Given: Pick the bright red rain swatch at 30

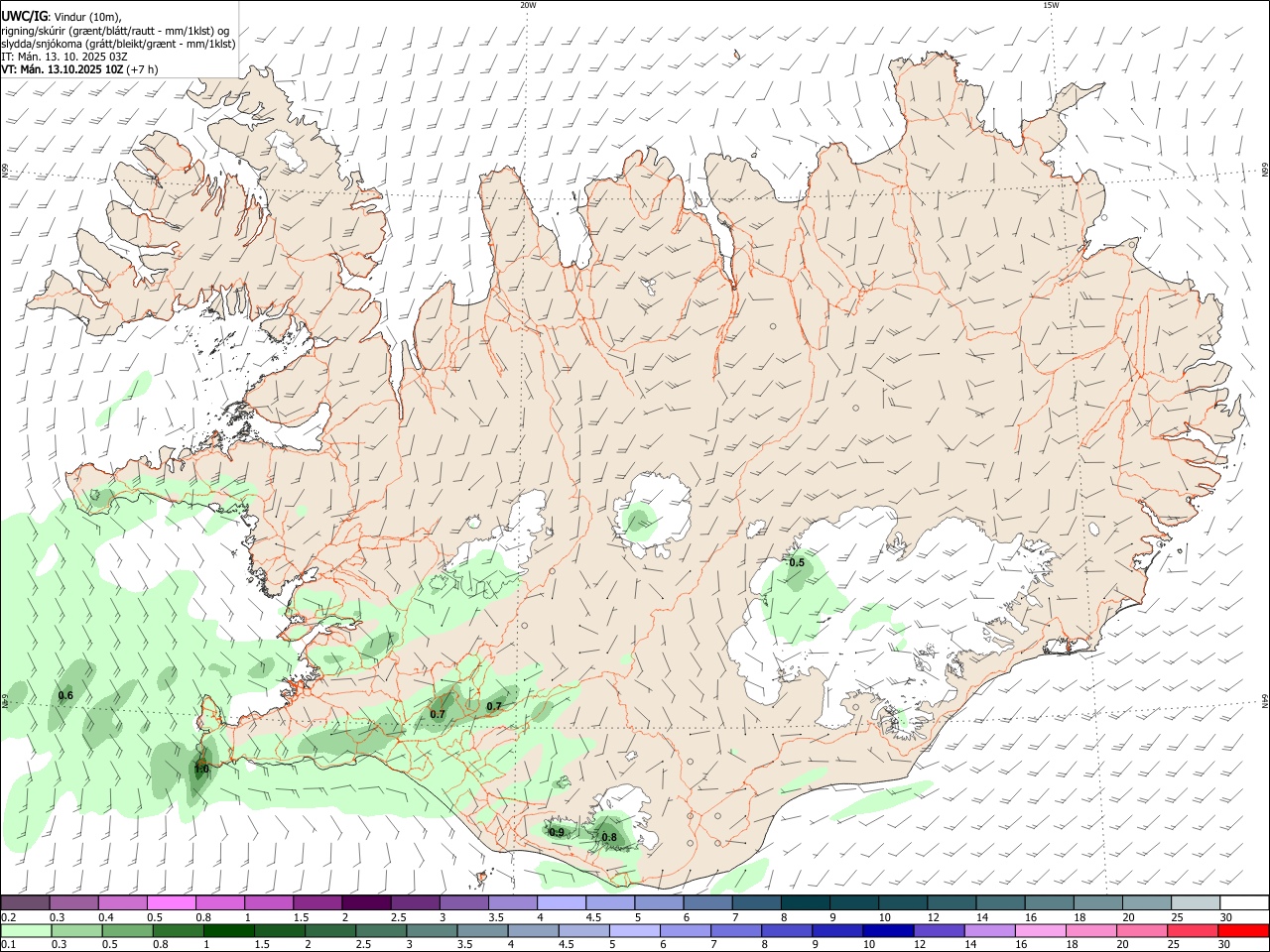Looking at the screenshot, I should tap(1242, 930).
